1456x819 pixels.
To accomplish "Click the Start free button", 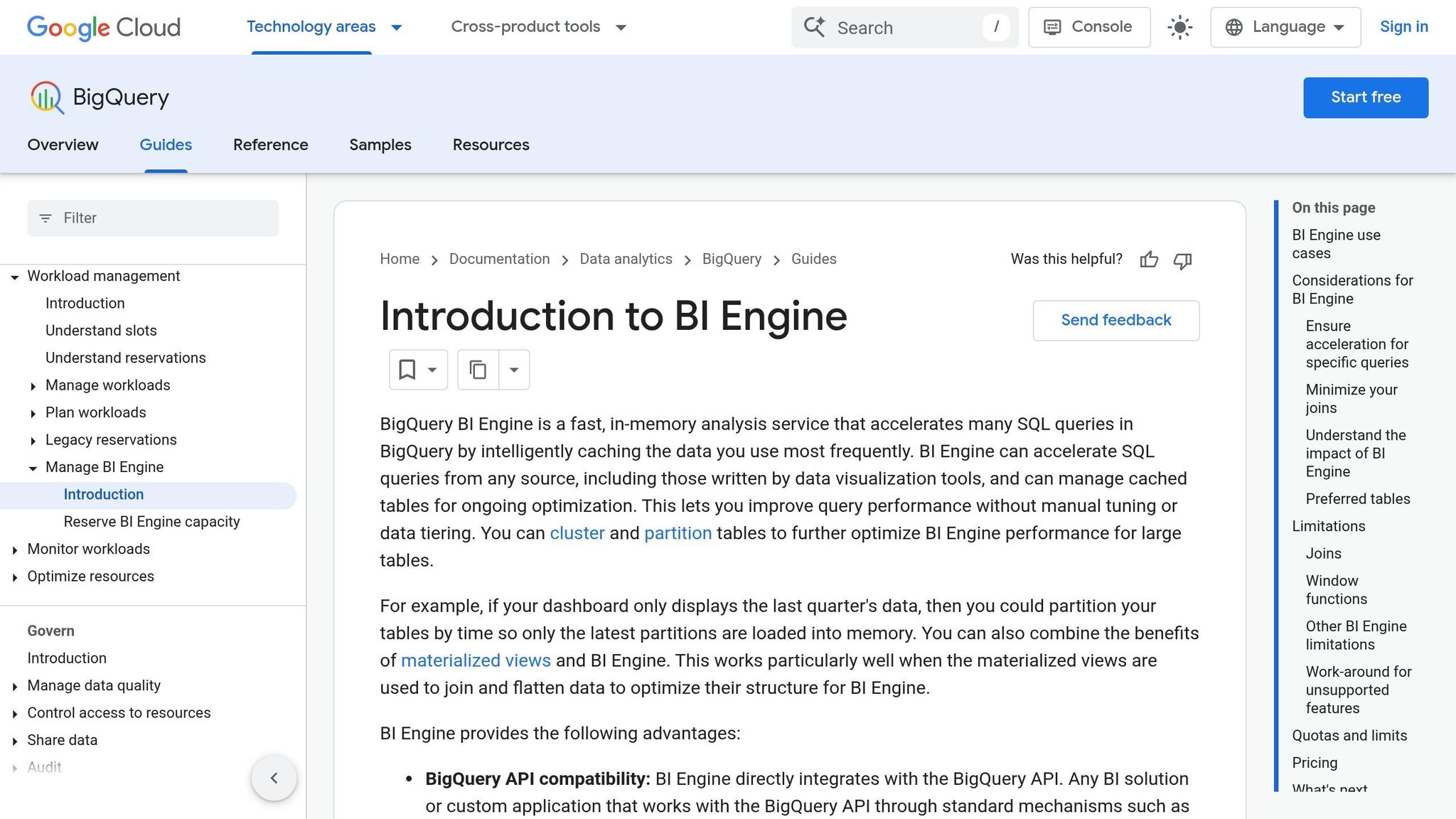I will coord(1366,97).
